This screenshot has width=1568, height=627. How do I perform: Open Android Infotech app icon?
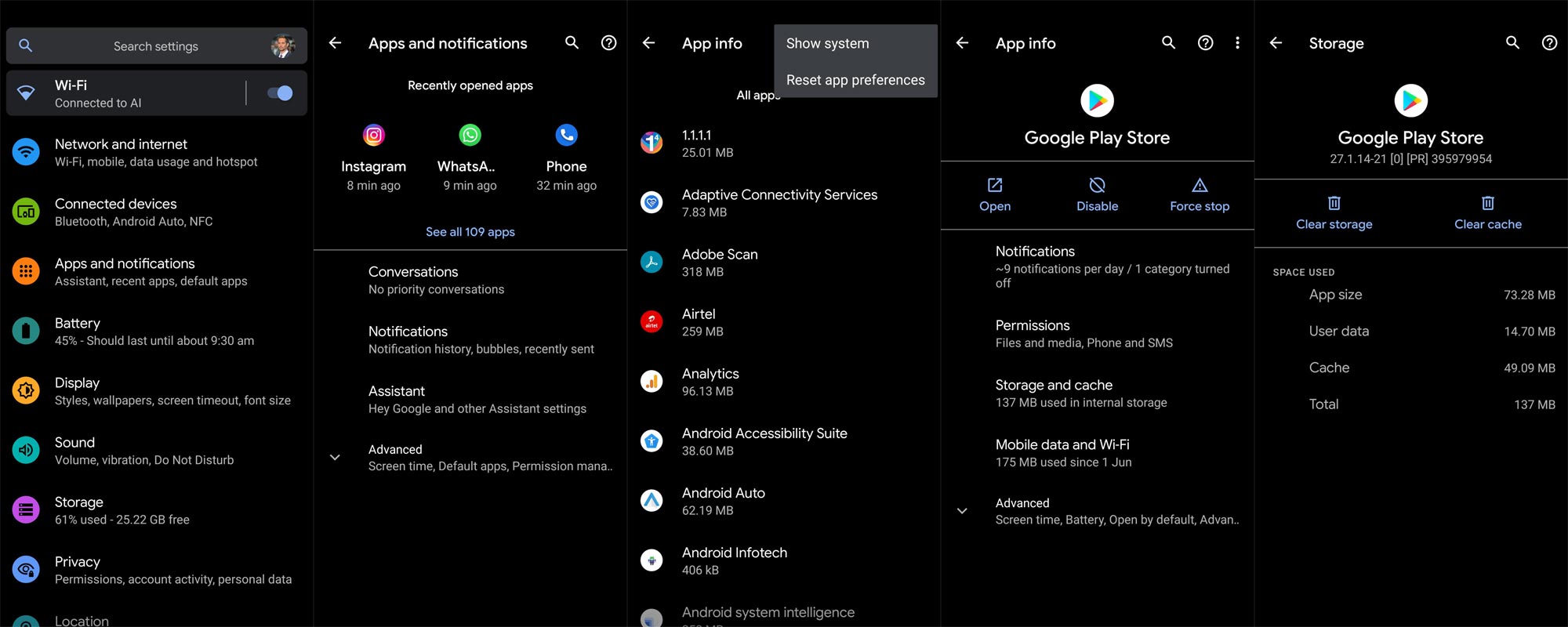pos(652,560)
